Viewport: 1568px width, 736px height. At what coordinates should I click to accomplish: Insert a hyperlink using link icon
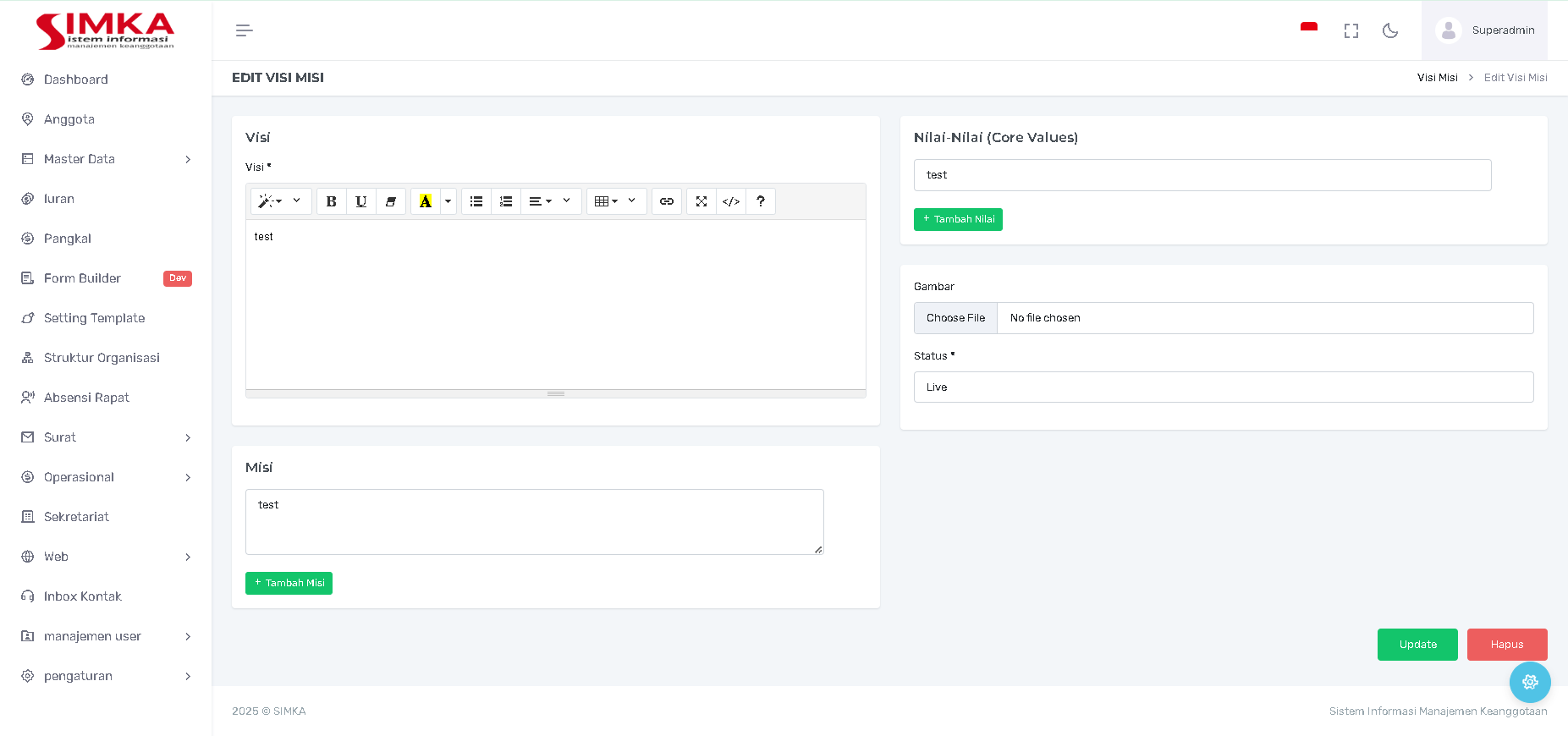tap(667, 201)
